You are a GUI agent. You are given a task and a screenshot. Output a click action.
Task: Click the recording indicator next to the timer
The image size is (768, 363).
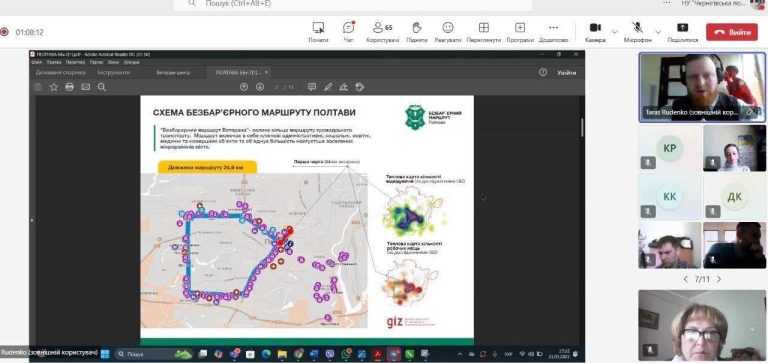tap(4, 32)
